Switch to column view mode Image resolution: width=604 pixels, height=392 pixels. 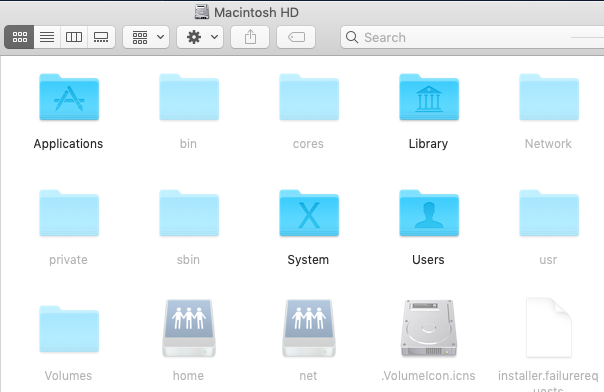74,37
